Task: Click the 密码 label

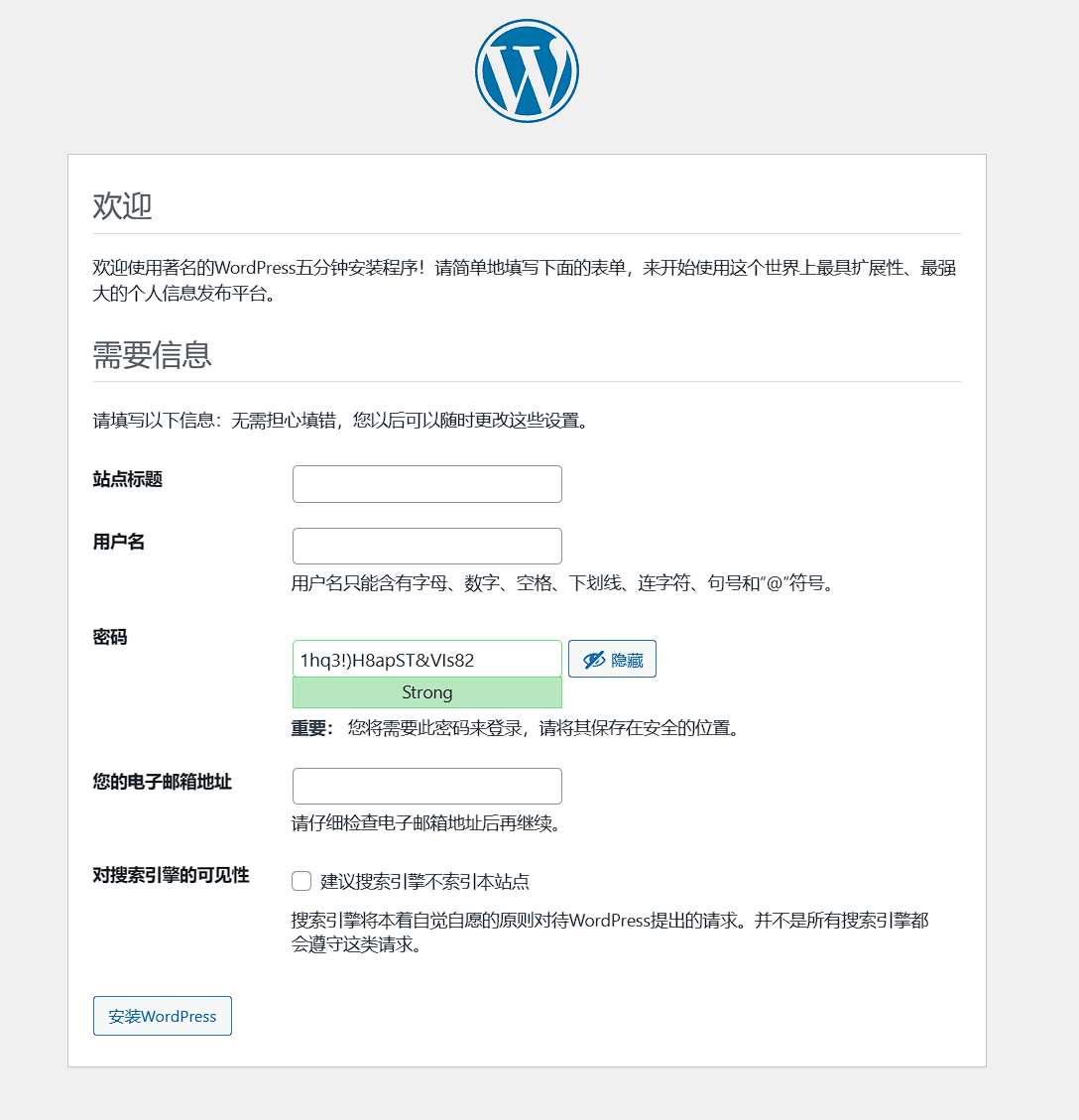Action: point(110,637)
